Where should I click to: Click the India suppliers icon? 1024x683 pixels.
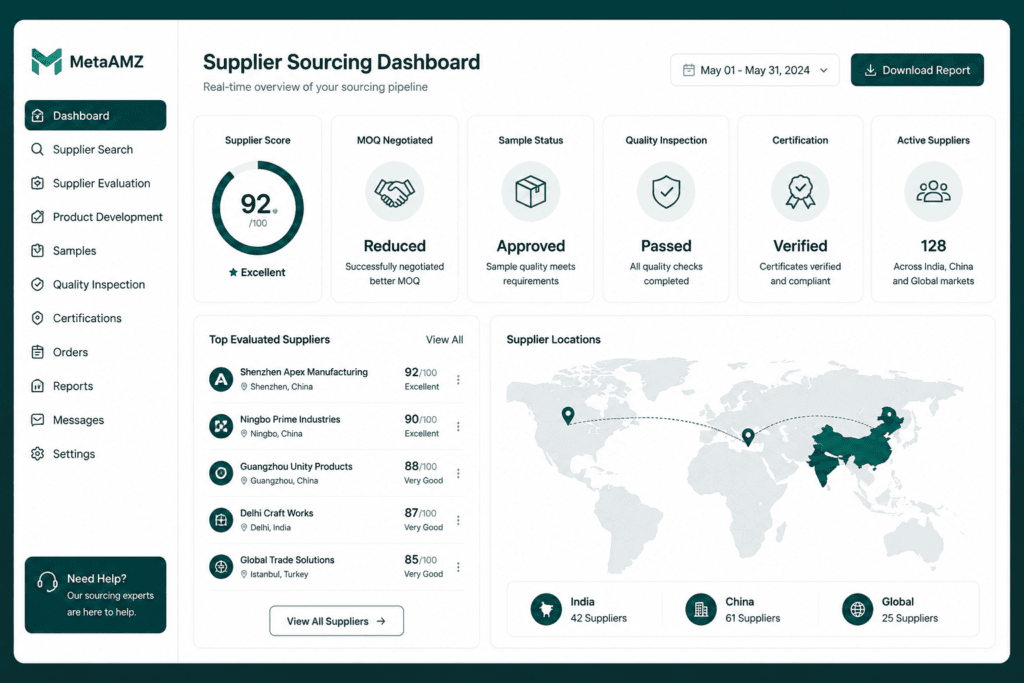coord(546,609)
